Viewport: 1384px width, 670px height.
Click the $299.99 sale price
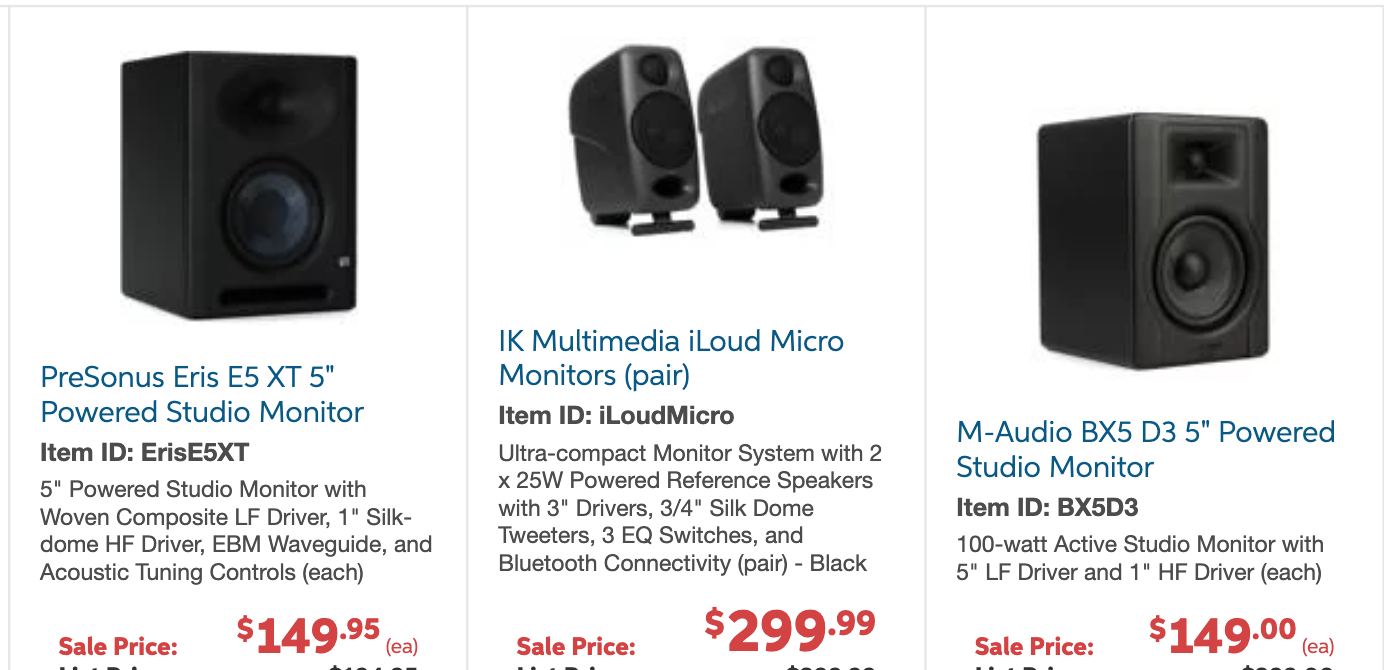[790, 627]
